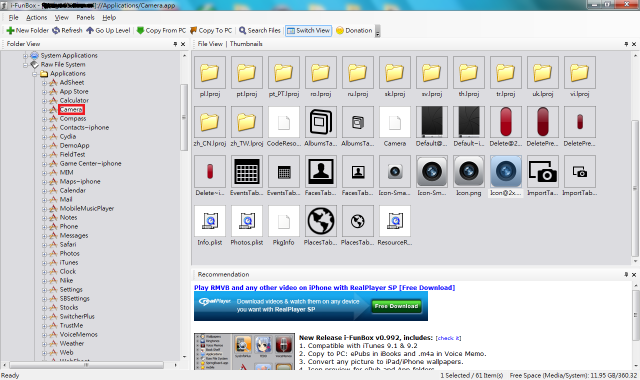Select the Photos.plist file icon
The height and width of the screenshot is (380, 640).
point(247,221)
